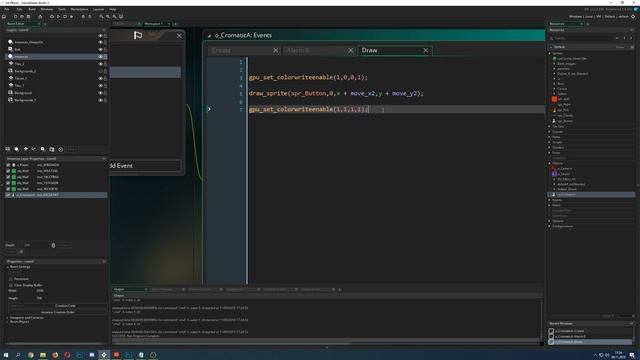
Task: Create a new instance layer
Action: point(16,149)
